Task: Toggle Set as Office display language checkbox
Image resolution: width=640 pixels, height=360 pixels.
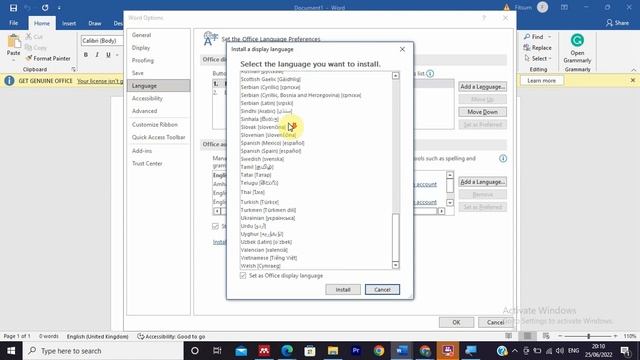Action: 243,276
